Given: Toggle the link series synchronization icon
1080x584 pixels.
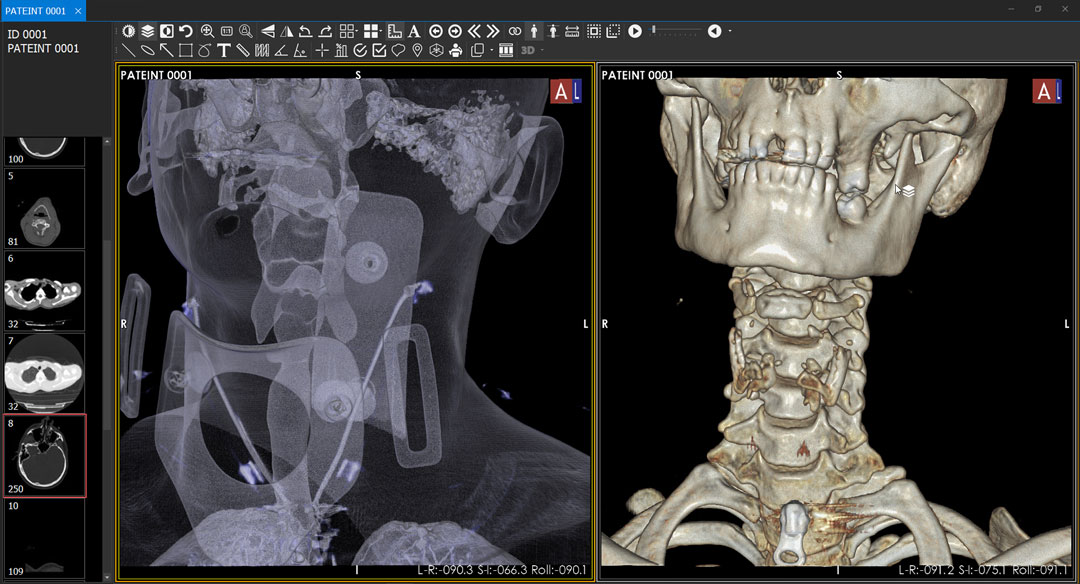Looking at the screenshot, I should (x=515, y=31).
